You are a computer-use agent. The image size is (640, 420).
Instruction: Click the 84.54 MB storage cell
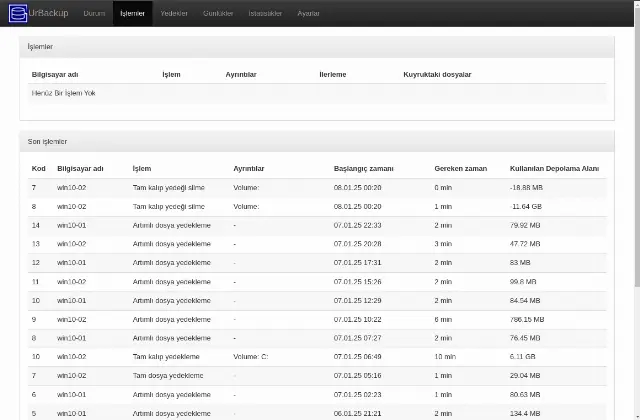[525, 300]
